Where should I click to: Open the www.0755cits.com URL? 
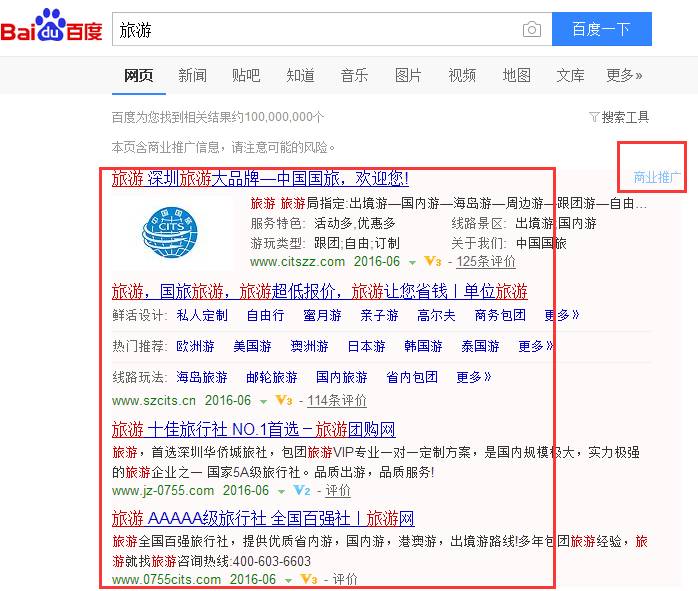pos(166,579)
